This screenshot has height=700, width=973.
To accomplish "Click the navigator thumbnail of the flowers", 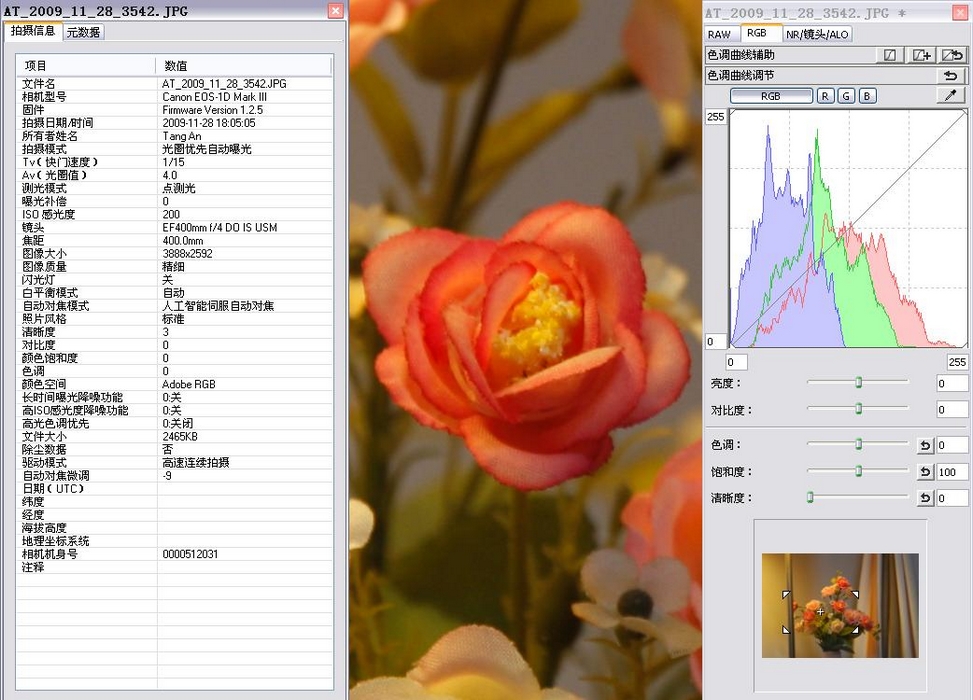I will click(840, 606).
